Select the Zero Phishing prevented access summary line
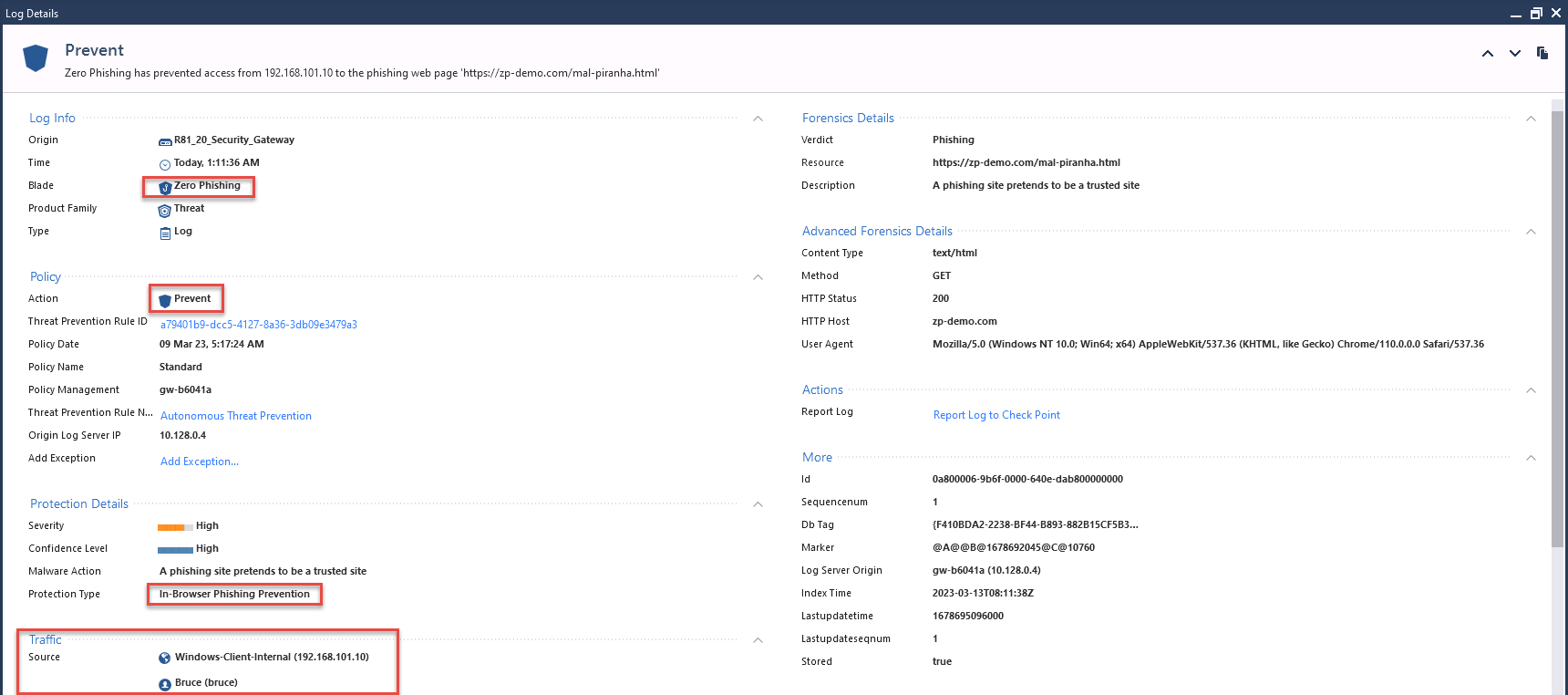This screenshot has width=1568, height=695. 362,73
